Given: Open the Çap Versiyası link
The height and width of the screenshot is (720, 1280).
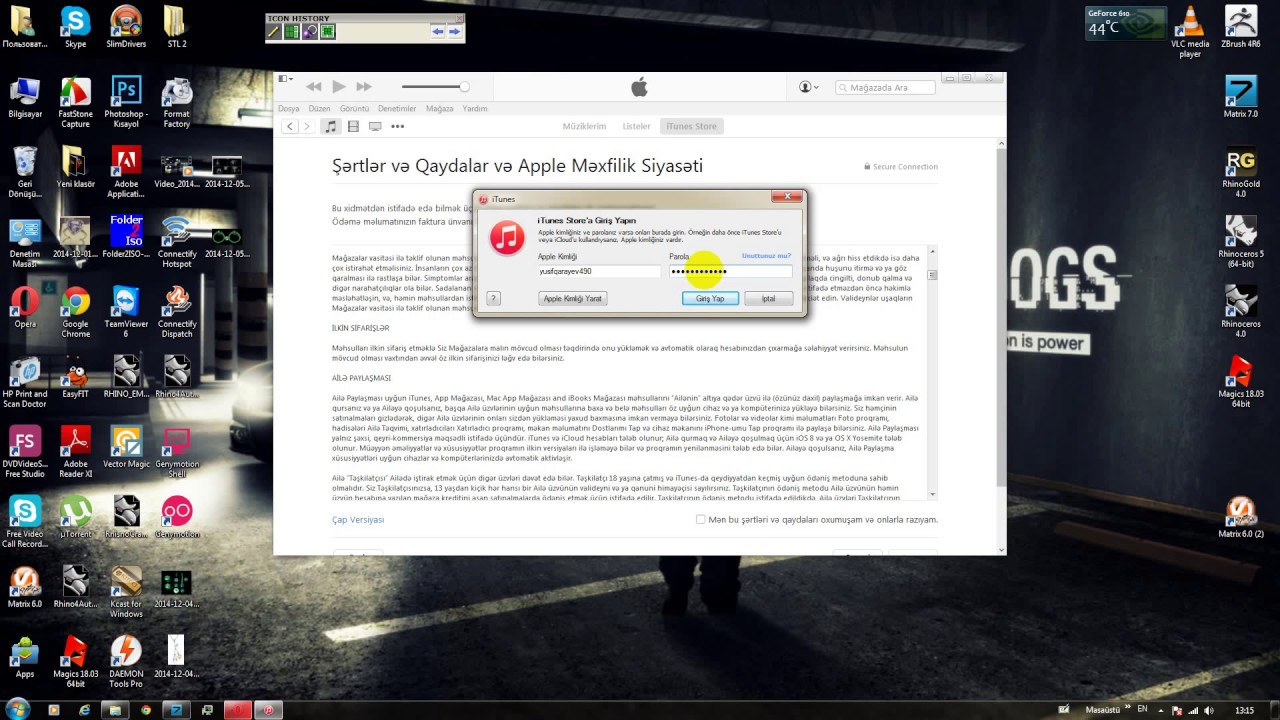Looking at the screenshot, I should (358, 520).
